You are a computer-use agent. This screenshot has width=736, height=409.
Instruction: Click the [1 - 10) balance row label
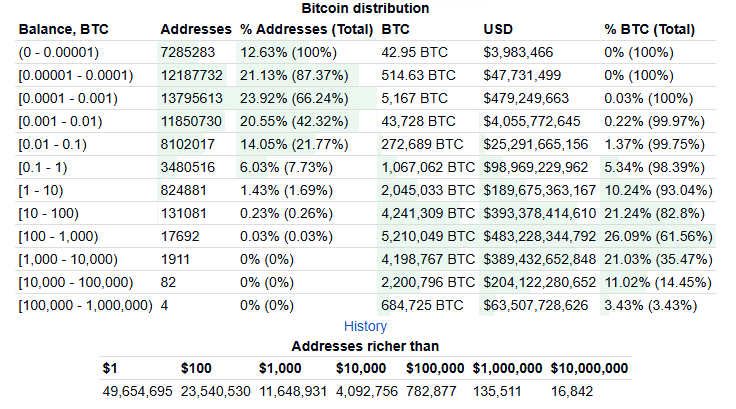click(42, 190)
